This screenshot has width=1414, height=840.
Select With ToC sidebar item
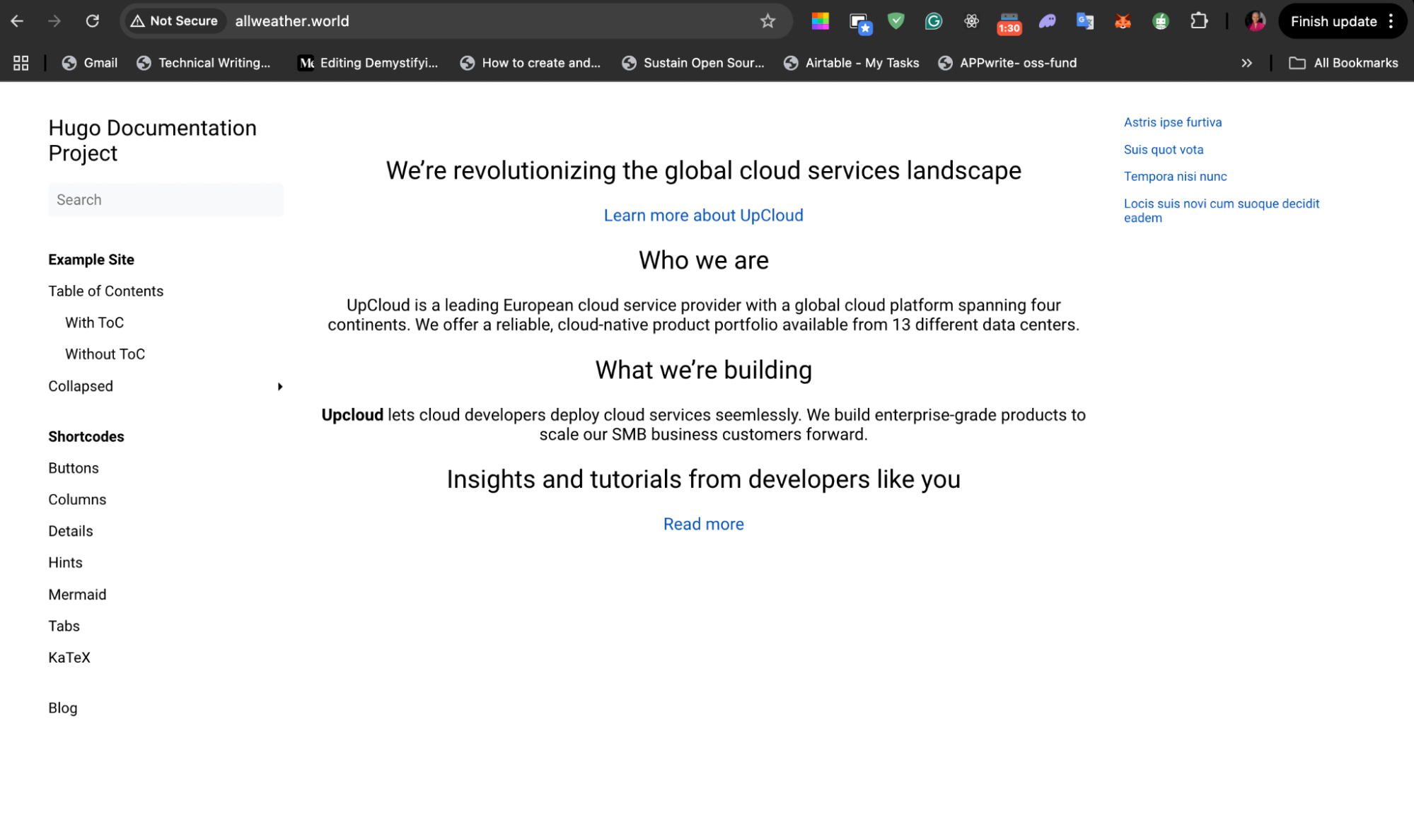(94, 323)
